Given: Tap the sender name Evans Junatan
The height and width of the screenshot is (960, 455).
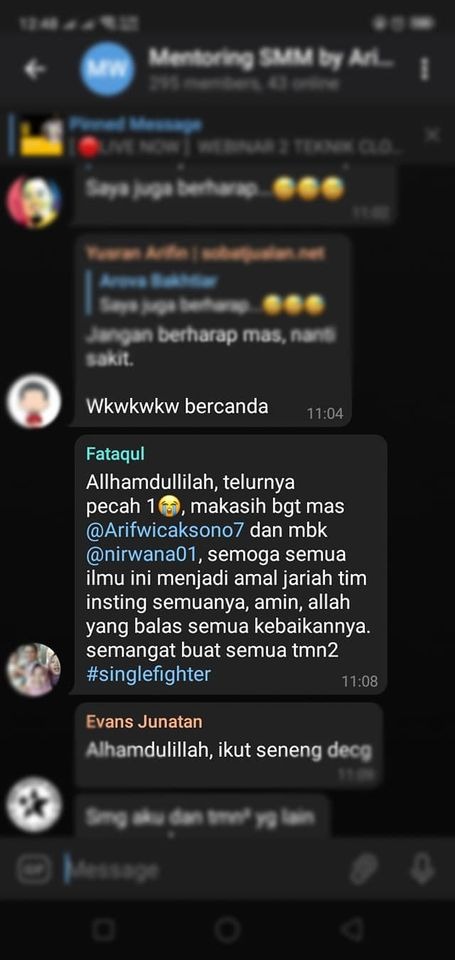Looking at the screenshot, I should coord(144,721).
